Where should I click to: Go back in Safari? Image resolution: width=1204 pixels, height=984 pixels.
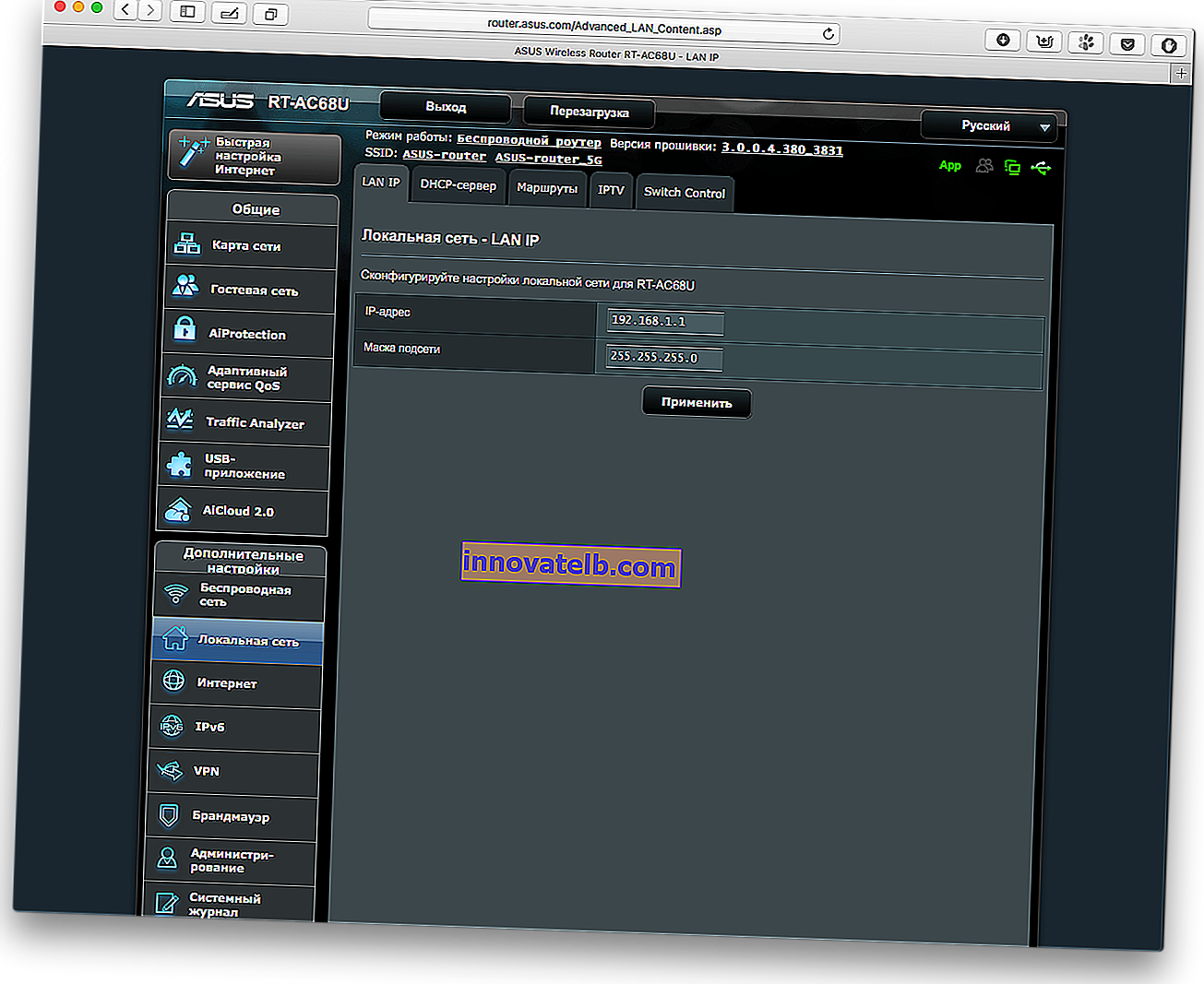126,10
